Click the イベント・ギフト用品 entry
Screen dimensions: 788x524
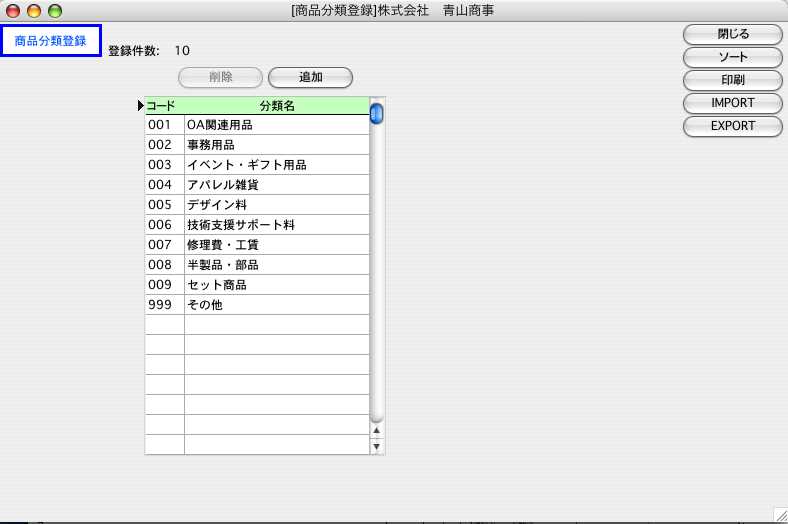[276, 165]
